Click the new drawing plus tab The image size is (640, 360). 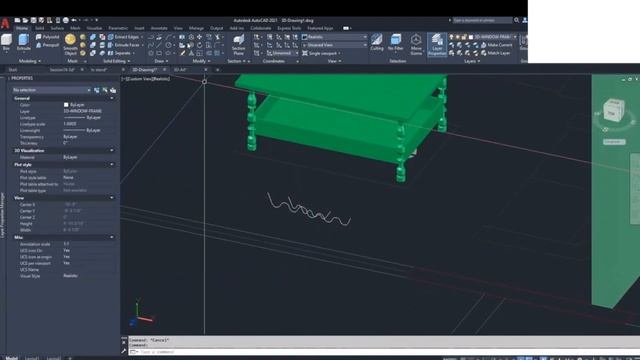[x=217, y=70]
